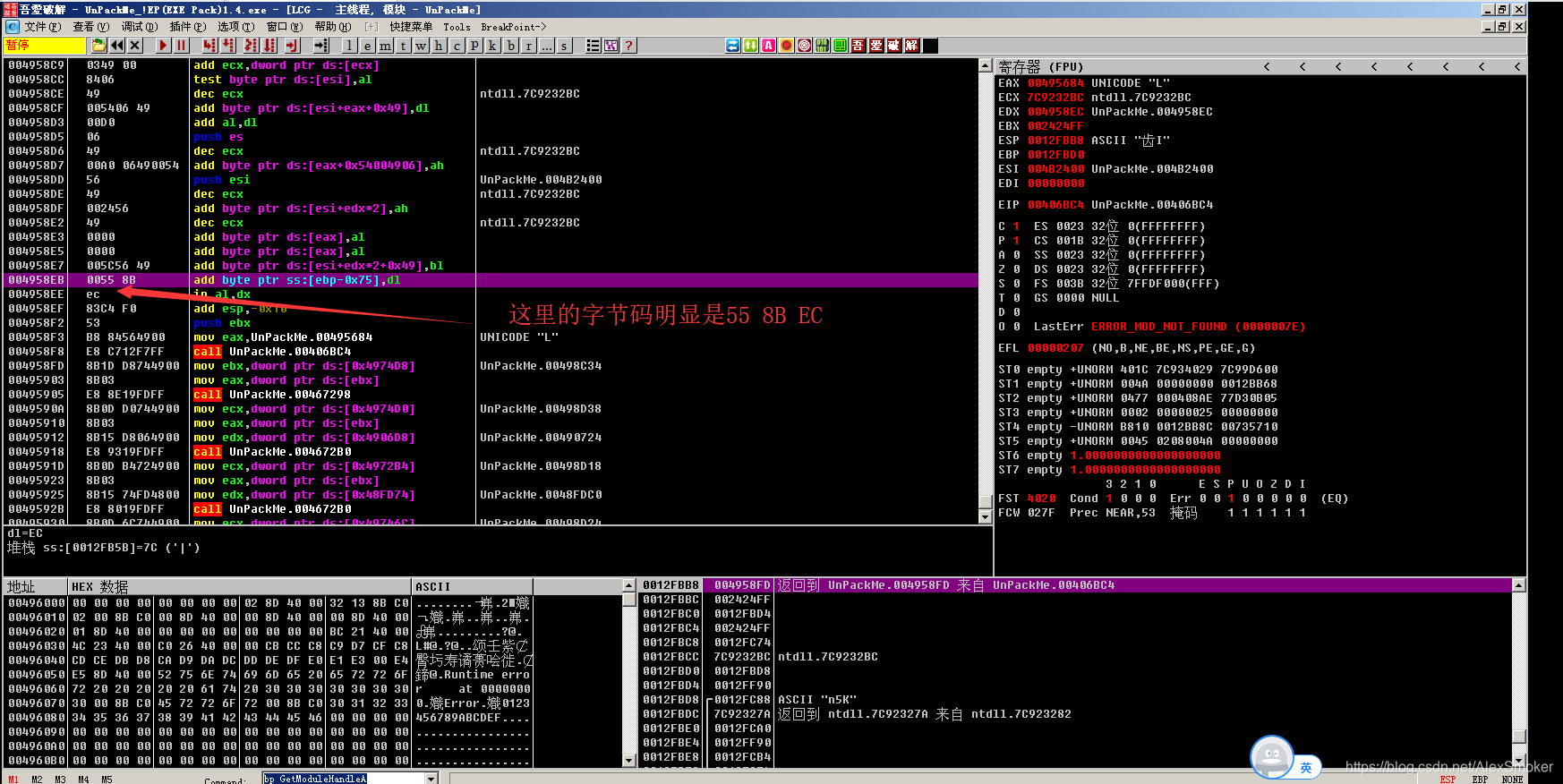
Task: Click the Close program X toolbar icon
Action: point(135,46)
